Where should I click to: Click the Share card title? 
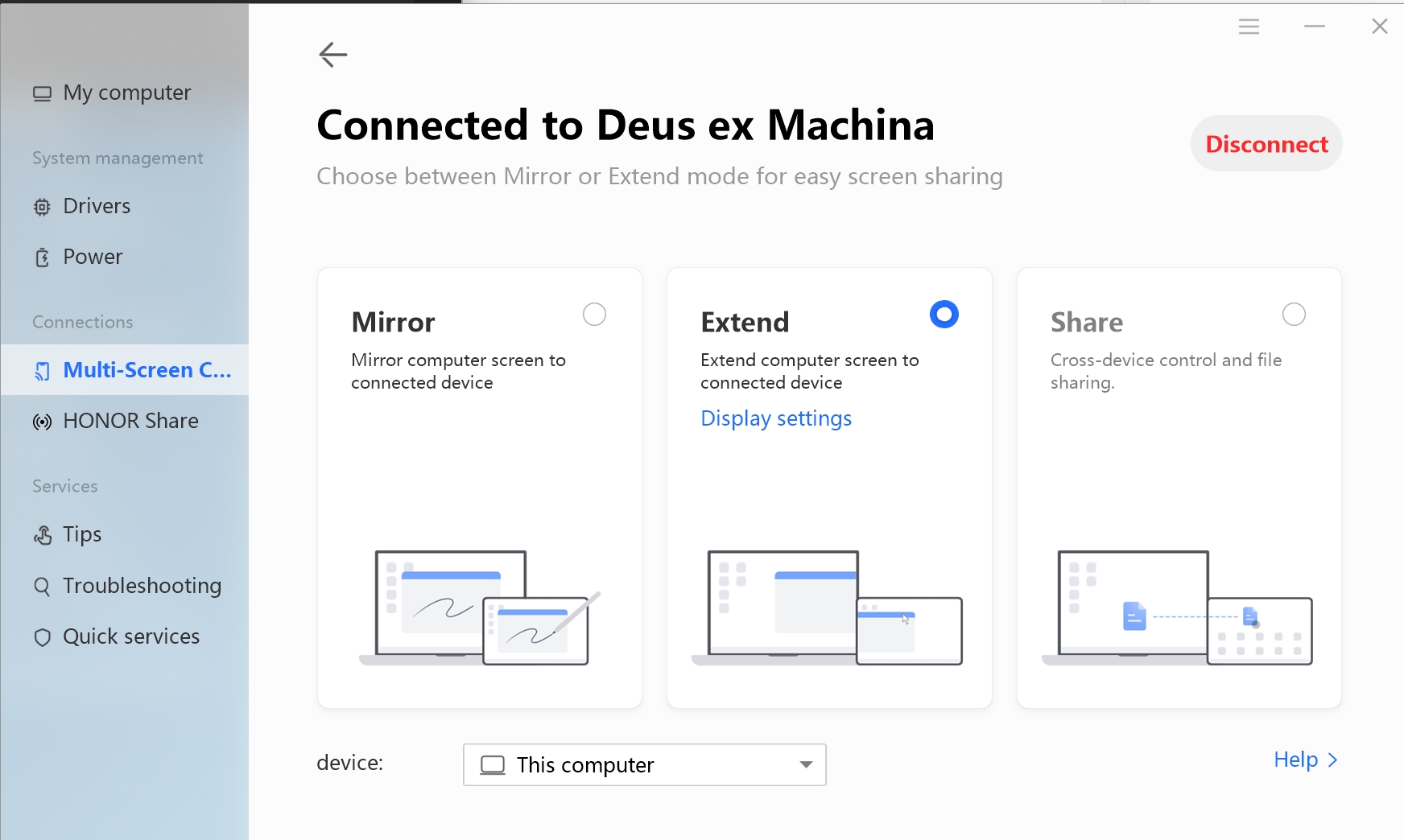coord(1087,323)
